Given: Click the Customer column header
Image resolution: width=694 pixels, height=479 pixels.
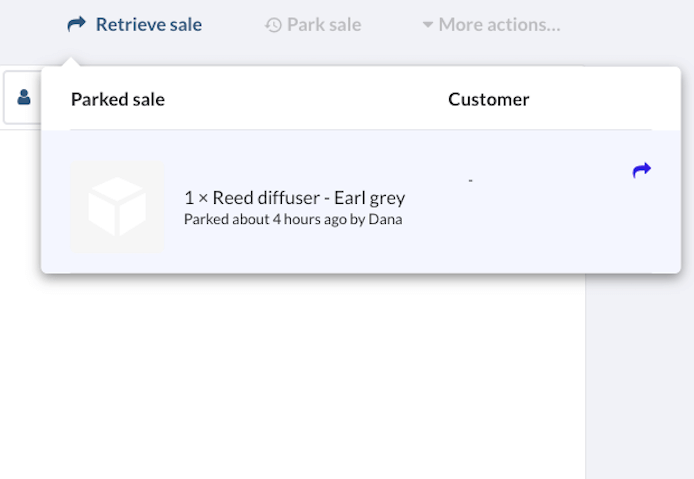Looking at the screenshot, I should click(x=488, y=99).
